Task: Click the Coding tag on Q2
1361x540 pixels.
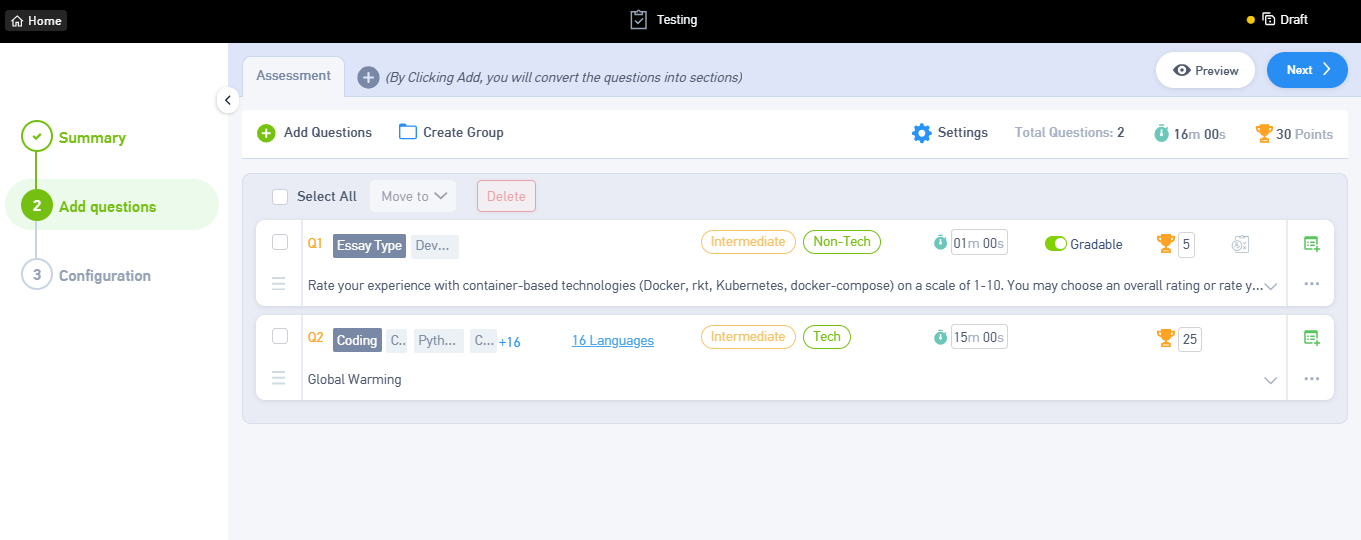Action: (x=357, y=341)
